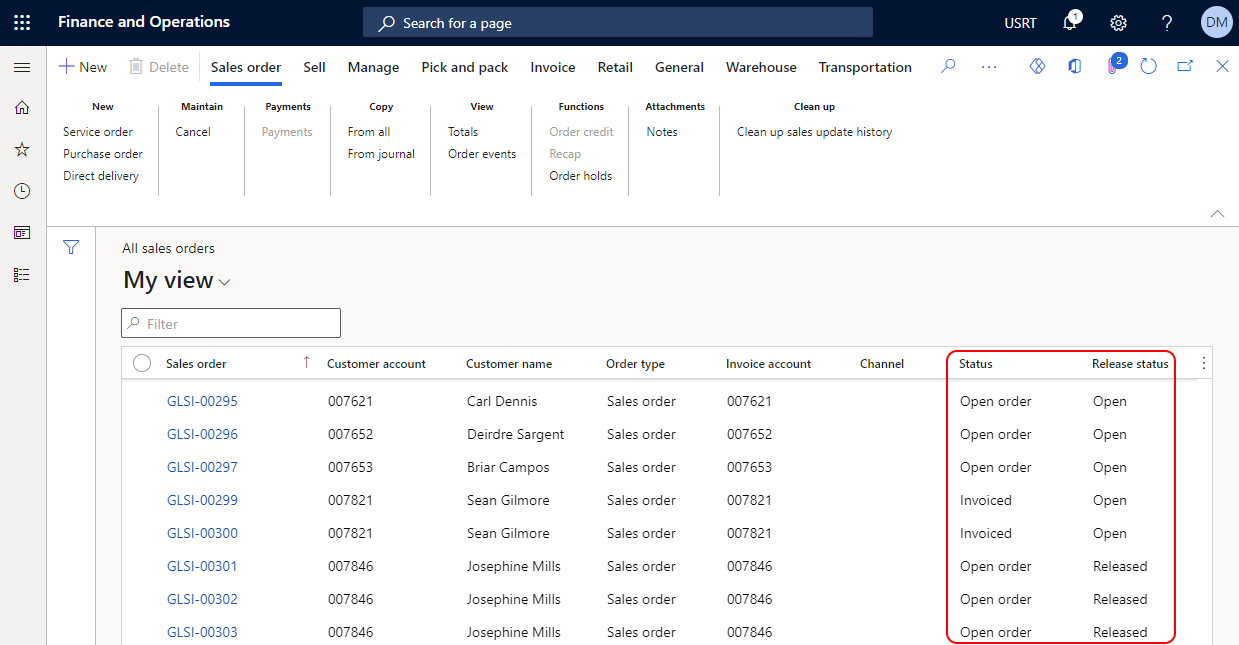
Task: Click Notes under Attachments
Action: tap(662, 132)
